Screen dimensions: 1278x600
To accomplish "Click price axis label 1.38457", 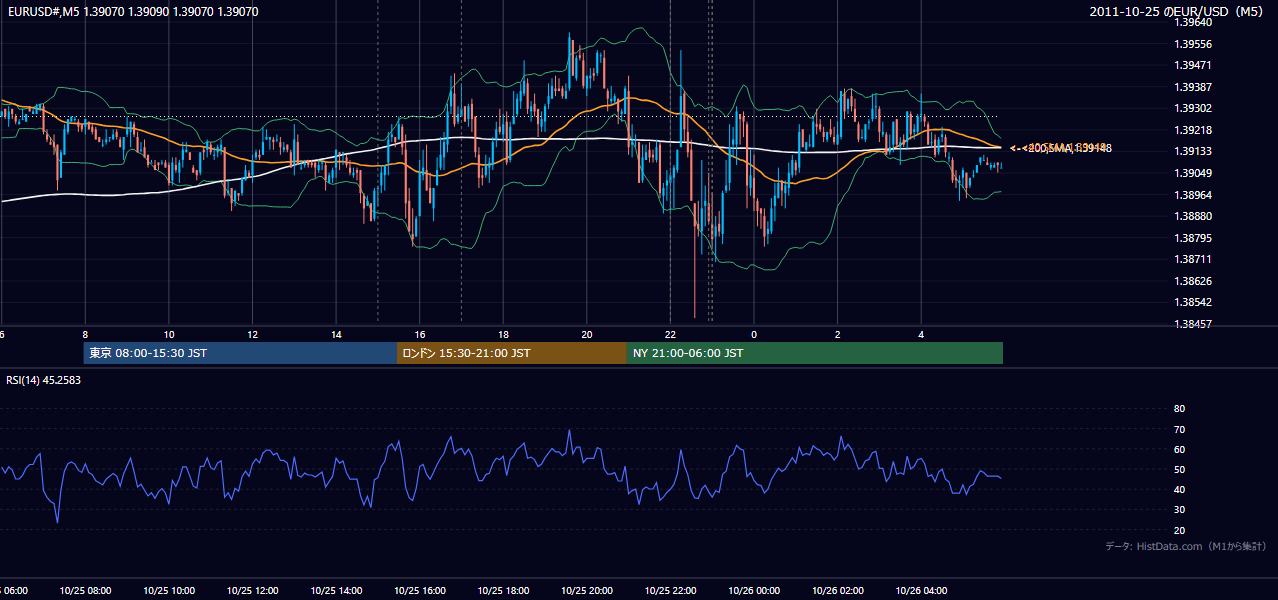I will (x=1192, y=324).
